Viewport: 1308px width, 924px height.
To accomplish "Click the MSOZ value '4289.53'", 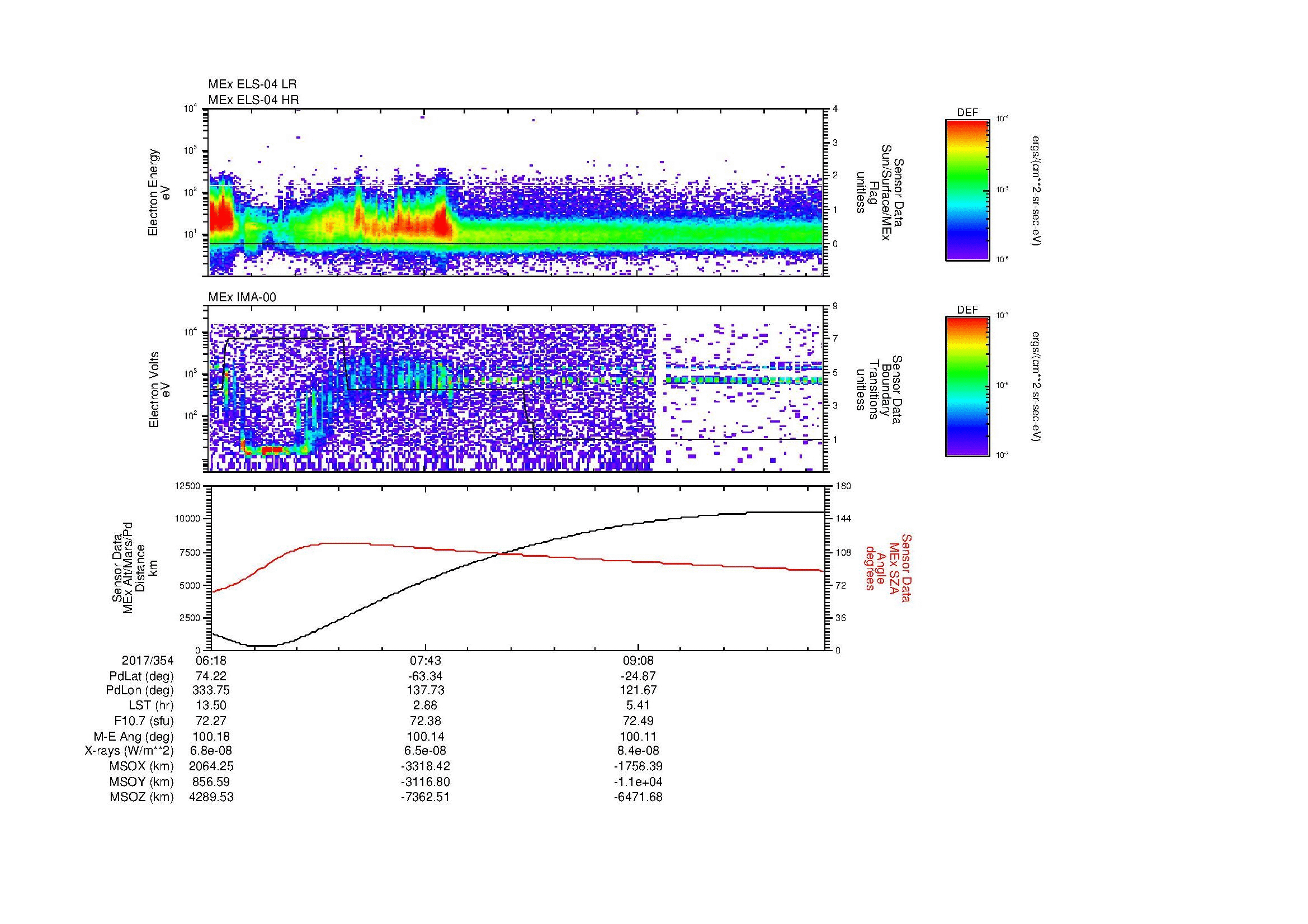I will point(211,797).
